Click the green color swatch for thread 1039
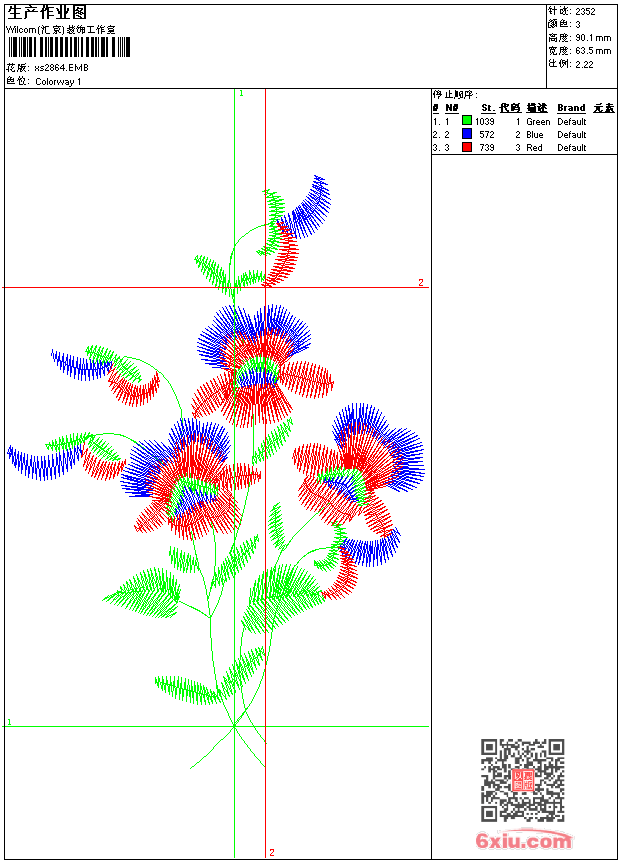Image resolution: width=620 pixels, height=860 pixels. 467,121
